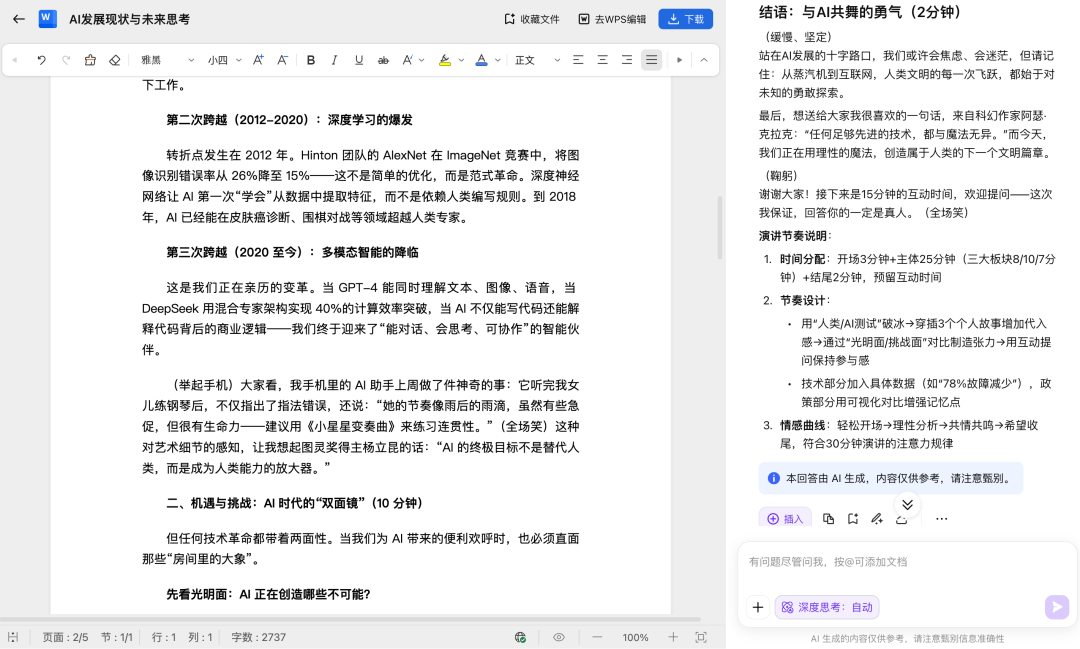
Task: Apply the blue font color
Action: pos(481,60)
